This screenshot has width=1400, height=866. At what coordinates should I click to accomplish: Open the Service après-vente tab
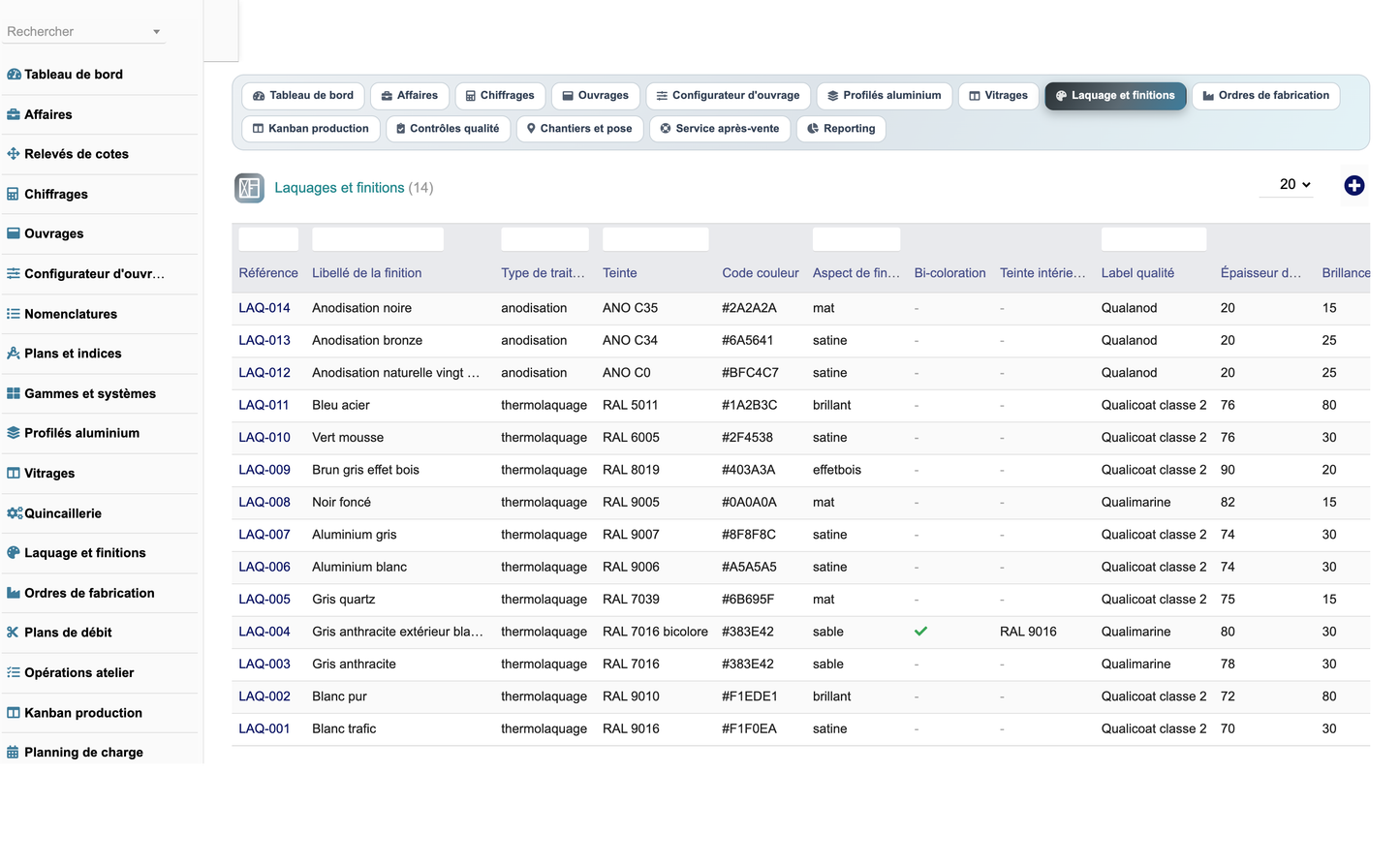(720, 129)
